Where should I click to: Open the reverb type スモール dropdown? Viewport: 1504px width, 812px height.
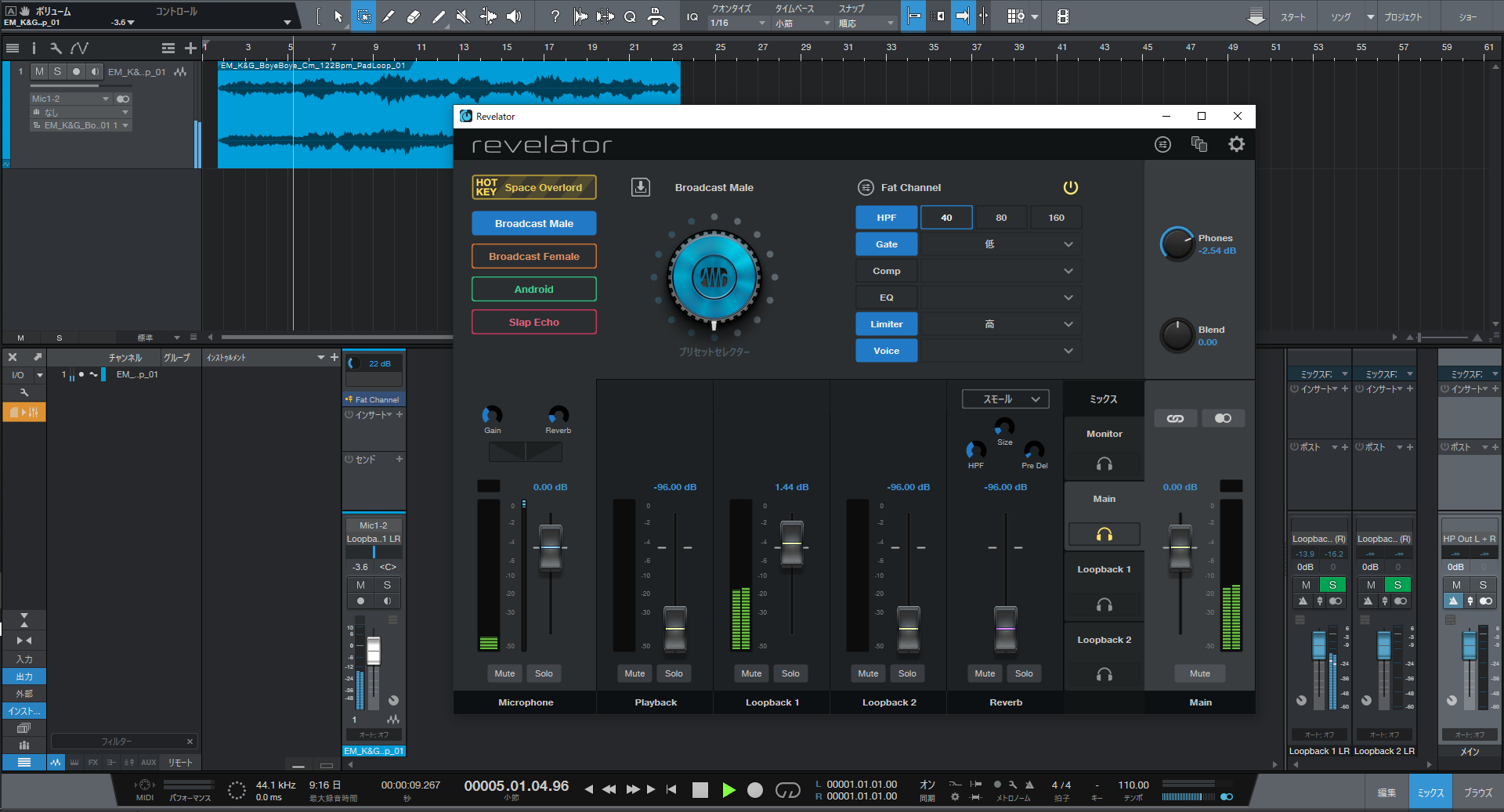(1006, 399)
